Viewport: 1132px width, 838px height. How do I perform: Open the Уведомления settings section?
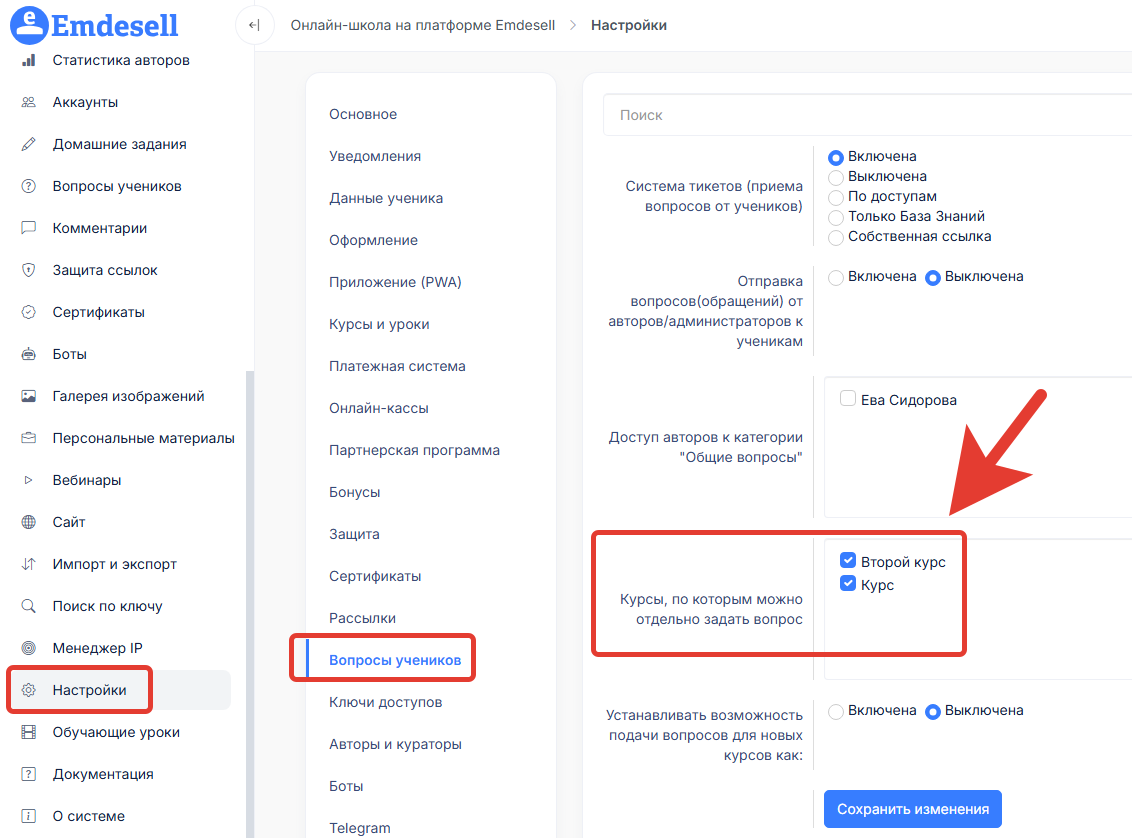click(x=375, y=156)
